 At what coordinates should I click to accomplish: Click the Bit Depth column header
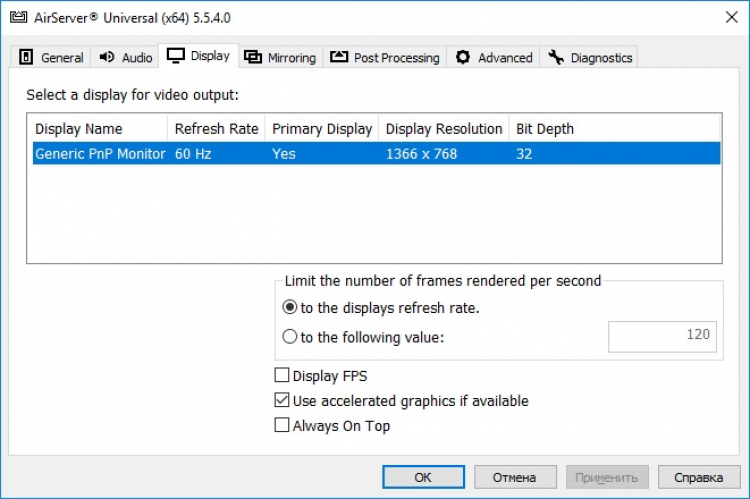(x=545, y=129)
